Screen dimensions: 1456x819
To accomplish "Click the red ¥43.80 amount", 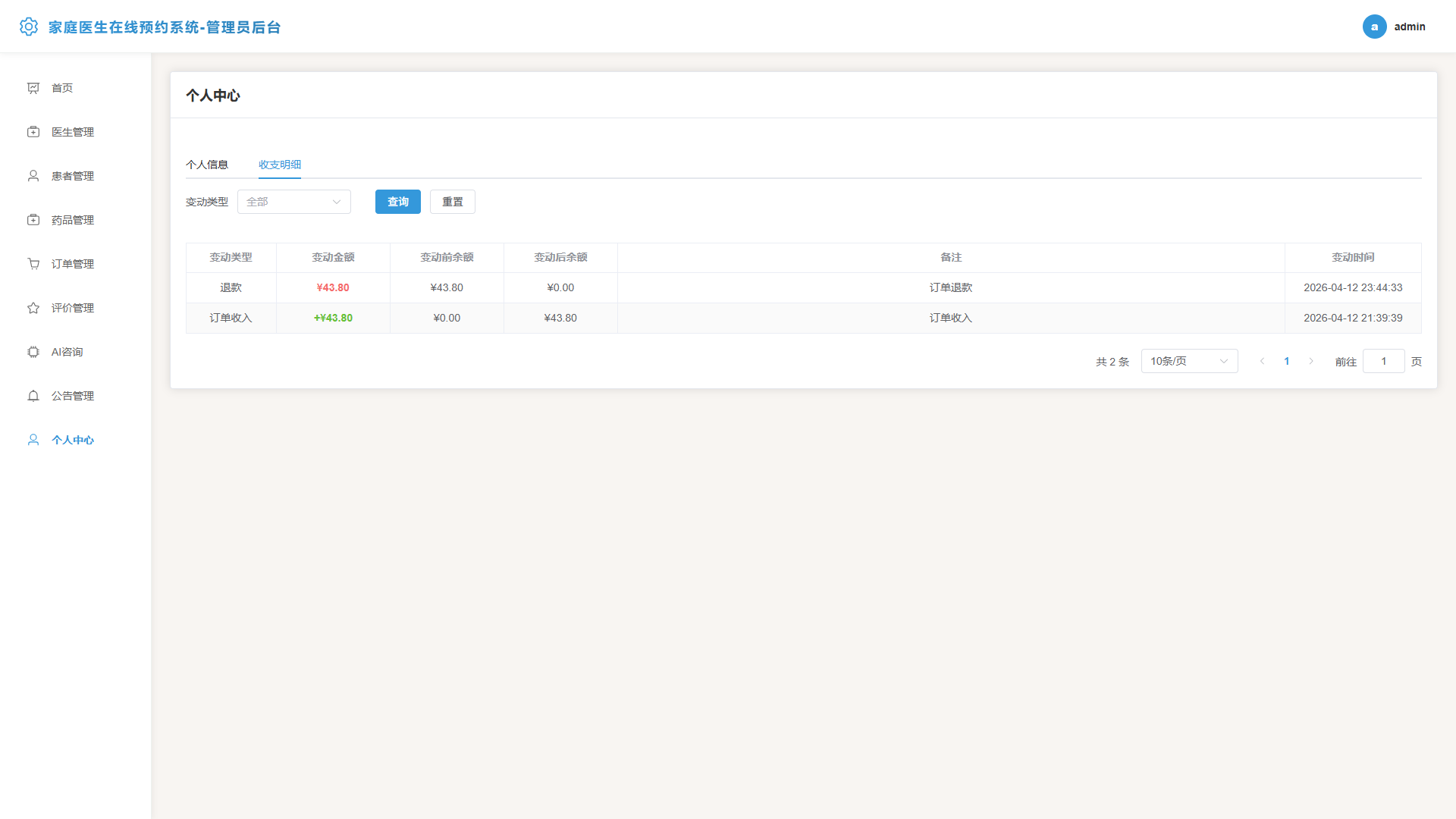I will tap(333, 287).
